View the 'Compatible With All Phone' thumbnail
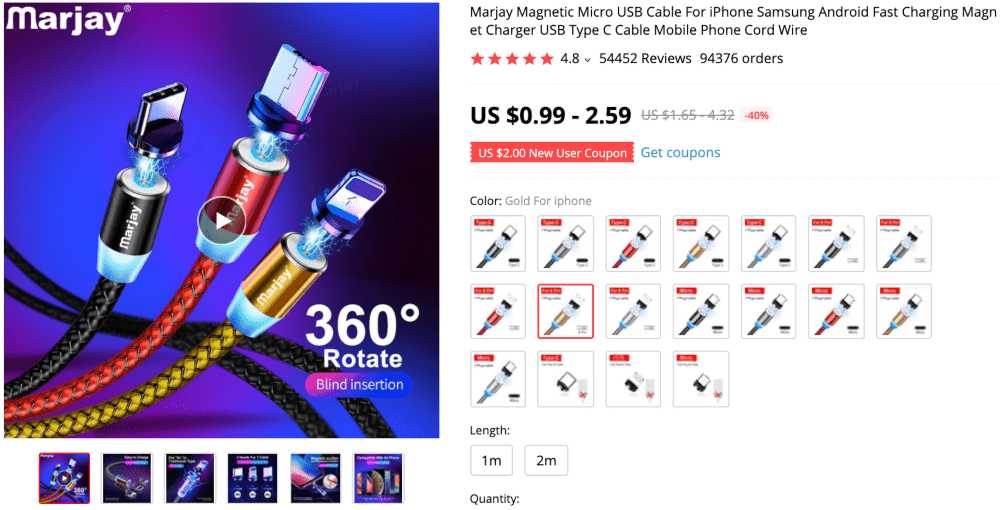 tap(378, 478)
